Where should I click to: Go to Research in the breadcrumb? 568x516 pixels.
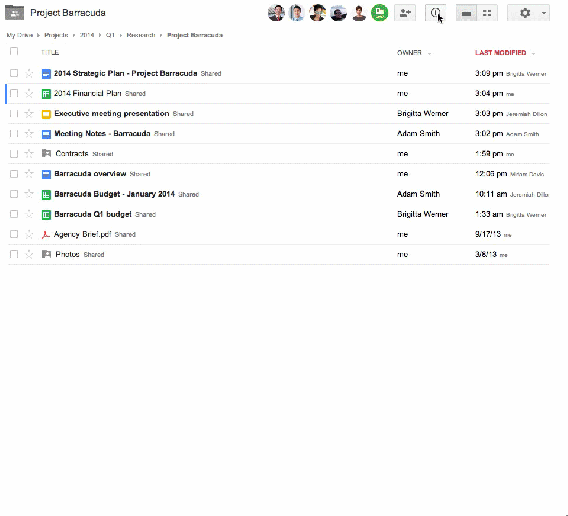point(141,35)
